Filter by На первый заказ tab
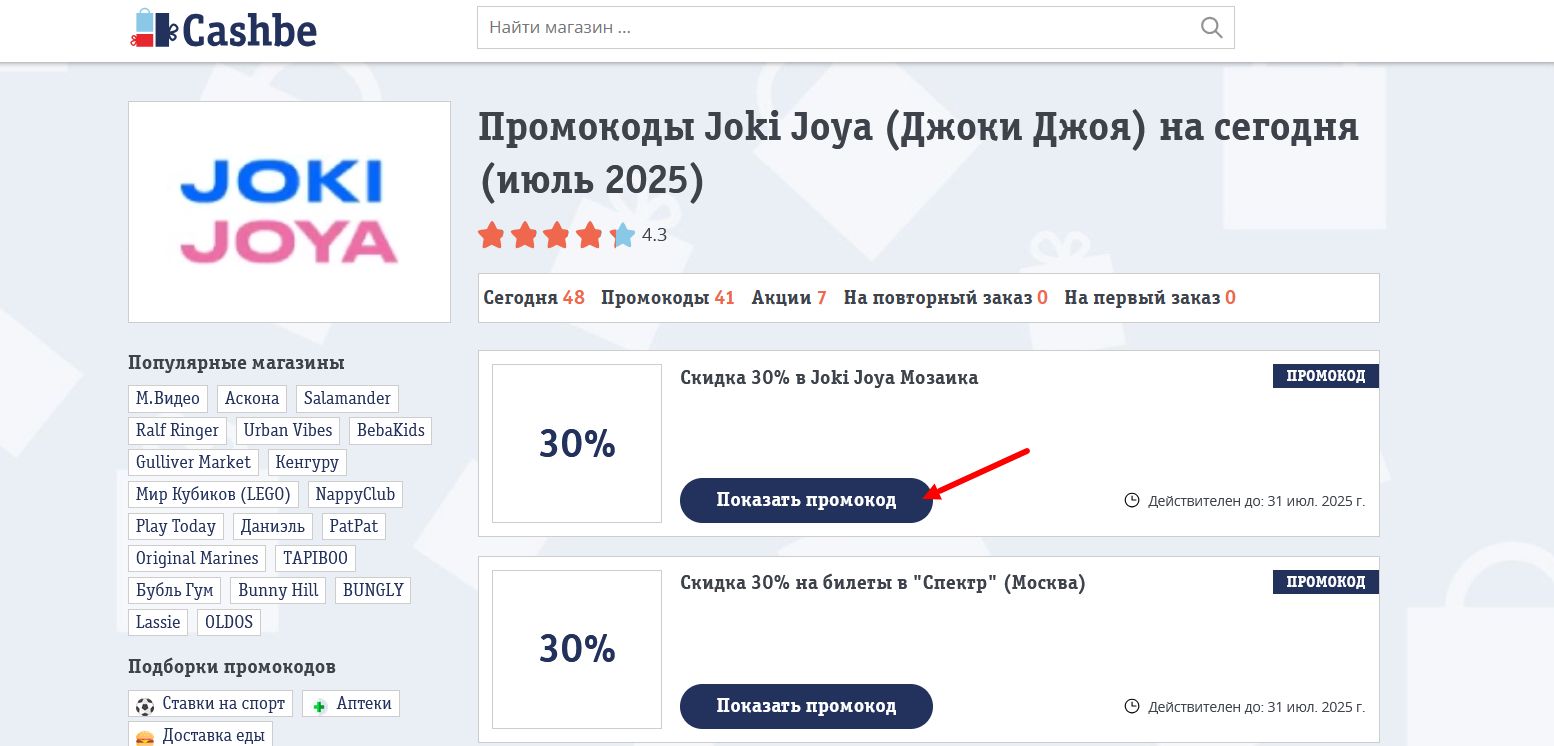This screenshot has height=746, width=1554. (x=1150, y=298)
